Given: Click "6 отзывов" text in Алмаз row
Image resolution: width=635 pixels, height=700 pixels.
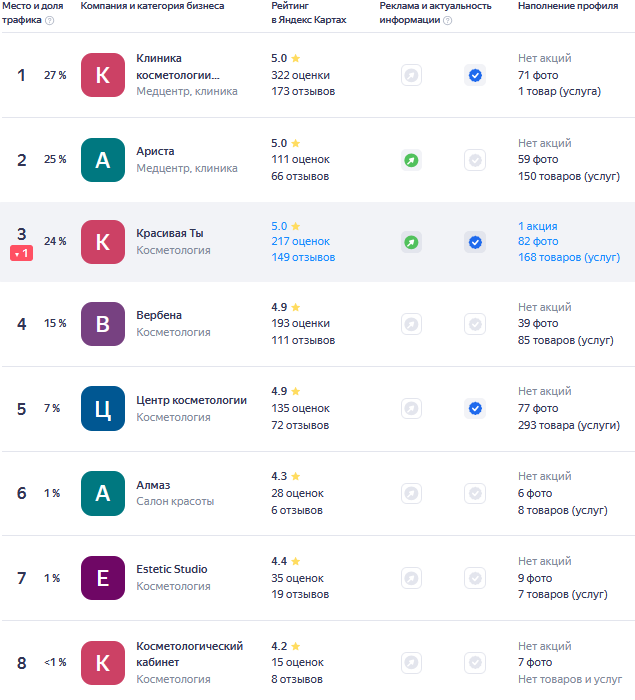Looking at the screenshot, I should pyautogui.click(x=297, y=510).
